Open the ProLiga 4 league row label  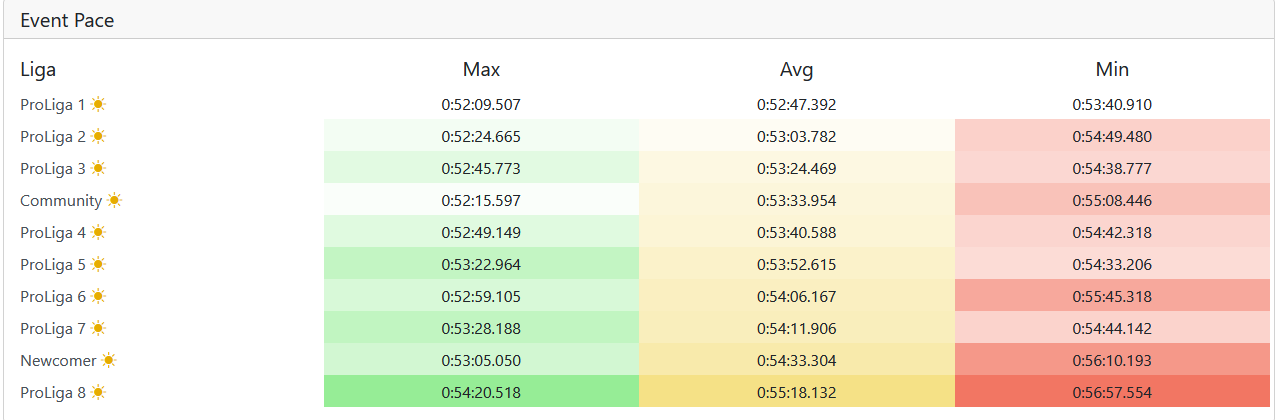pos(53,232)
